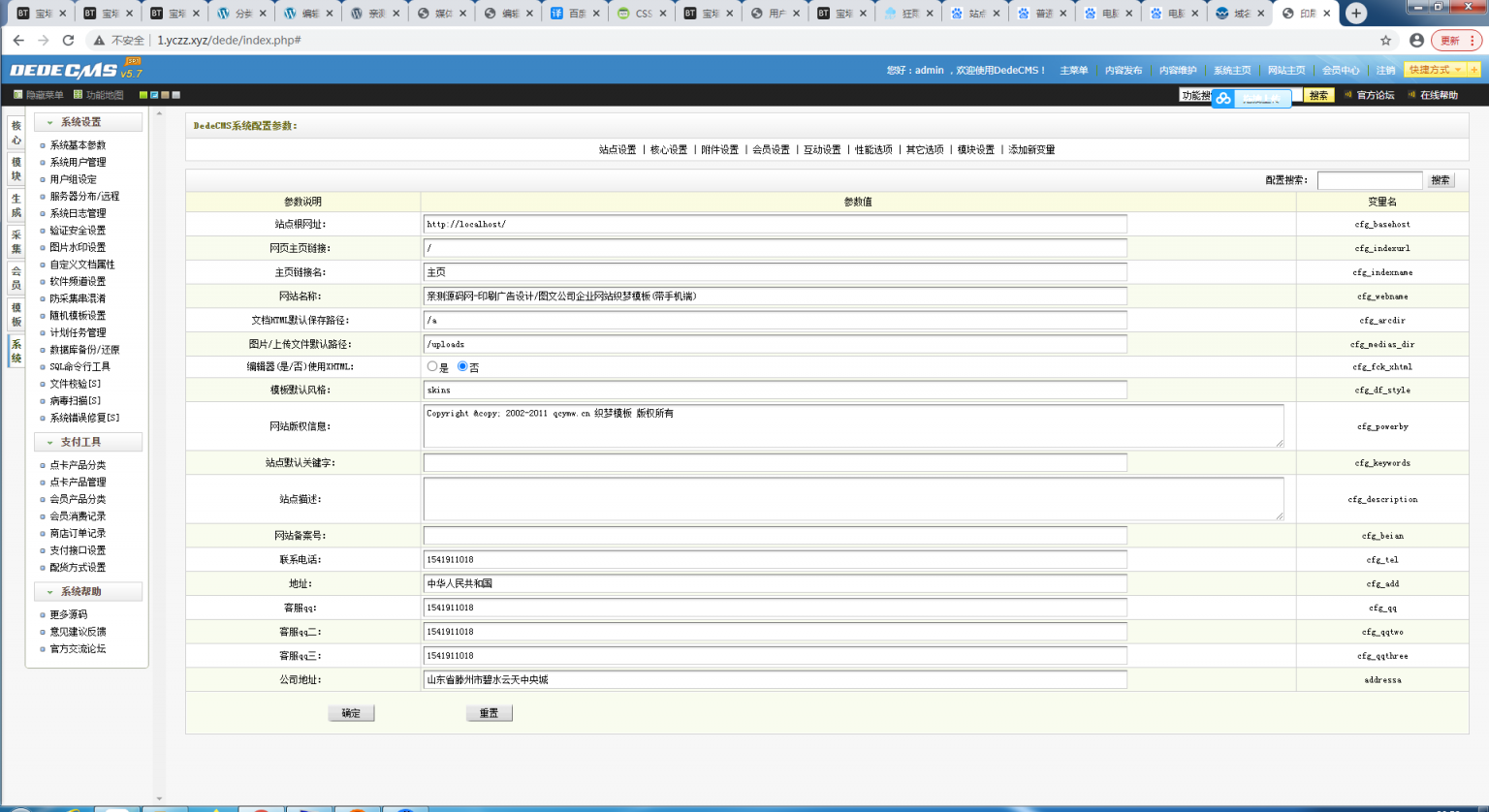Viewport: 1489px width, 812px height.
Task: Collapse the 系统帮助 menu section
Action: (88, 591)
